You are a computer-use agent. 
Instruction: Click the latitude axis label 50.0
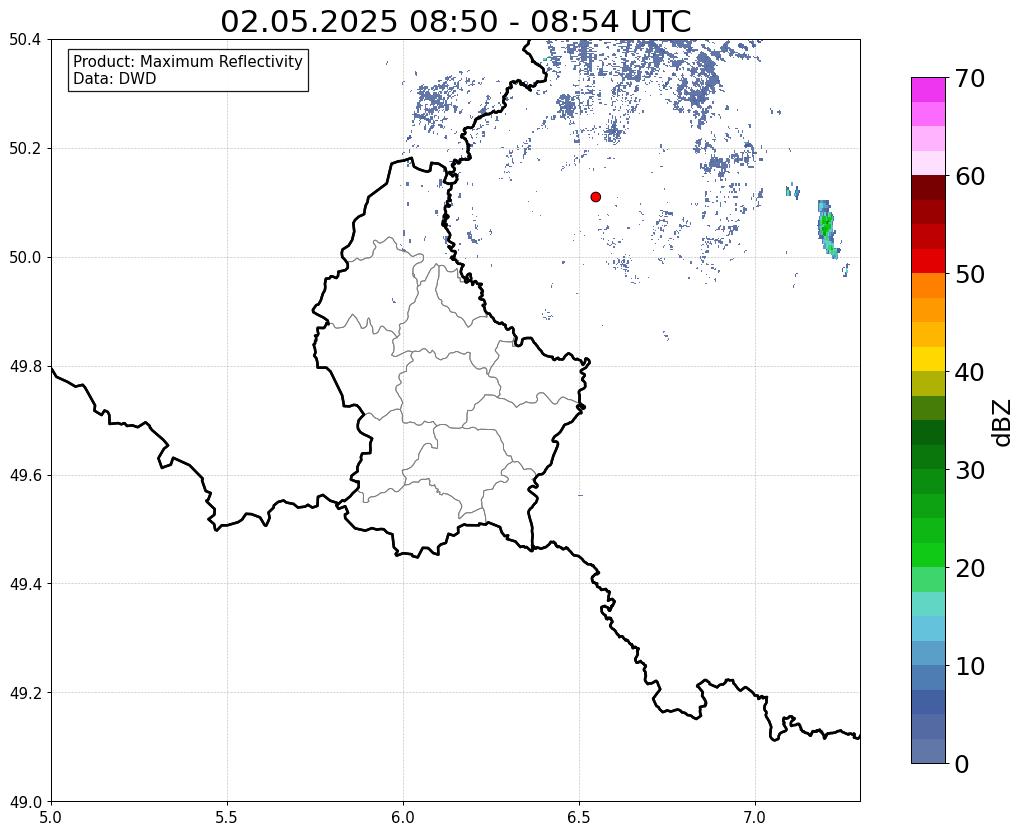coord(25,257)
